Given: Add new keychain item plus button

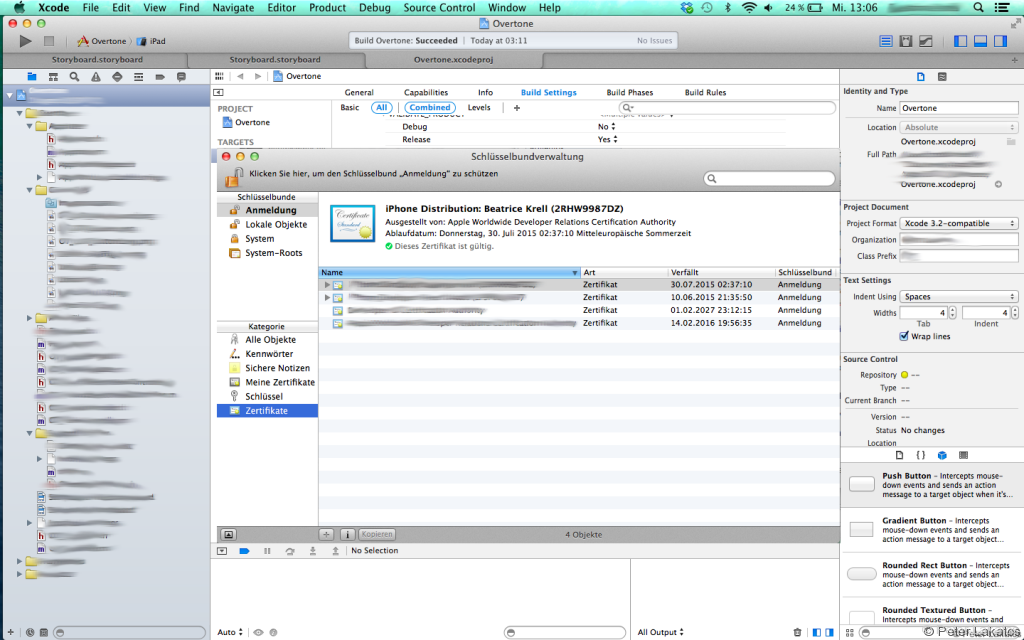Looking at the screenshot, I should click(327, 534).
